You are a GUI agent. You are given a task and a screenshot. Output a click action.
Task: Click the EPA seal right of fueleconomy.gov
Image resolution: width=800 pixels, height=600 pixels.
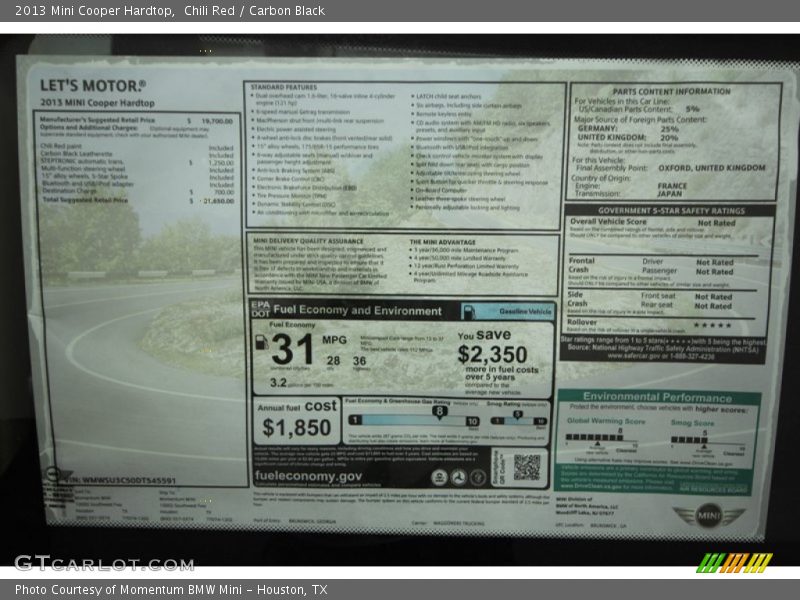click(x=439, y=477)
